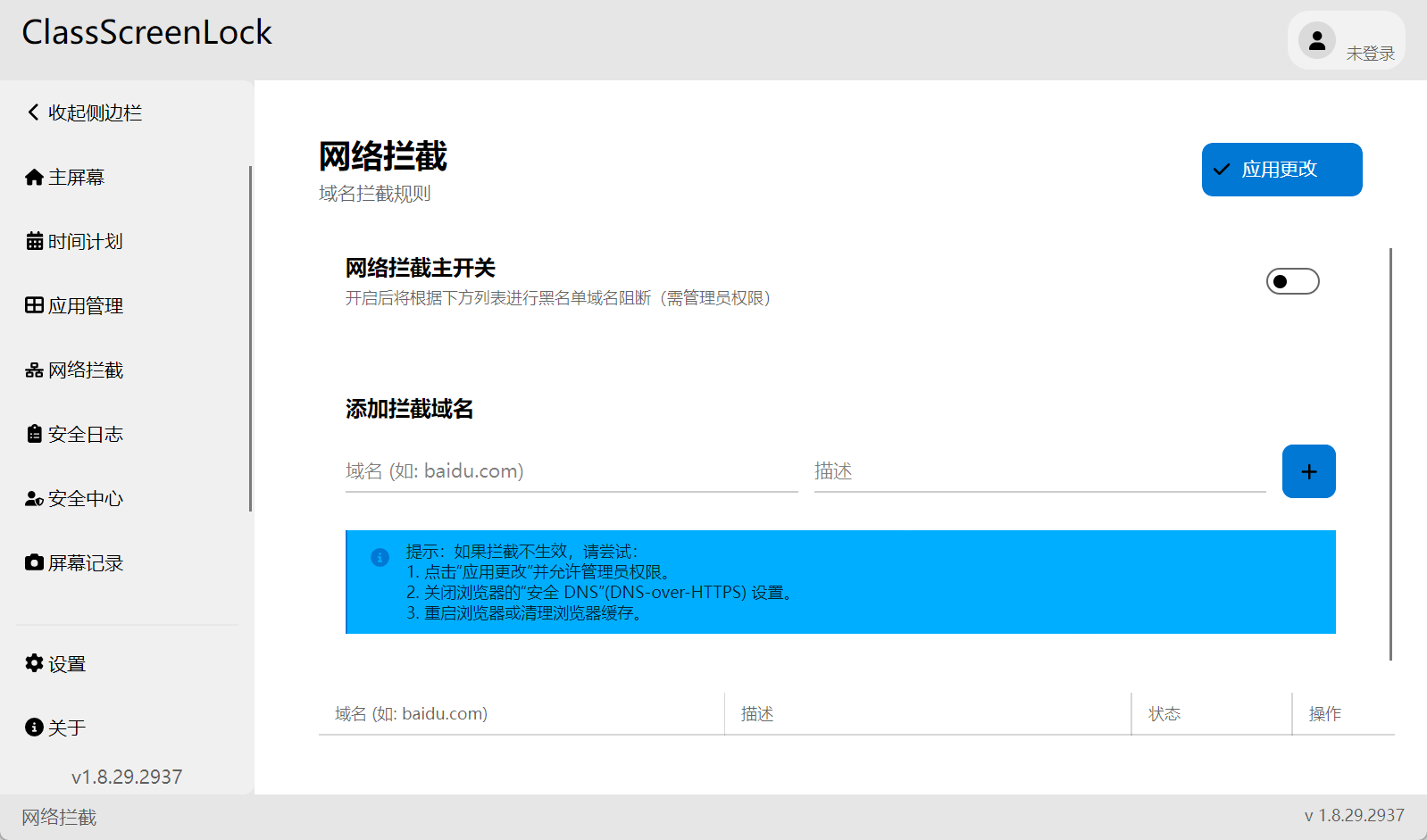Open the 屏幕记录 sidebar label

coord(86,563)
